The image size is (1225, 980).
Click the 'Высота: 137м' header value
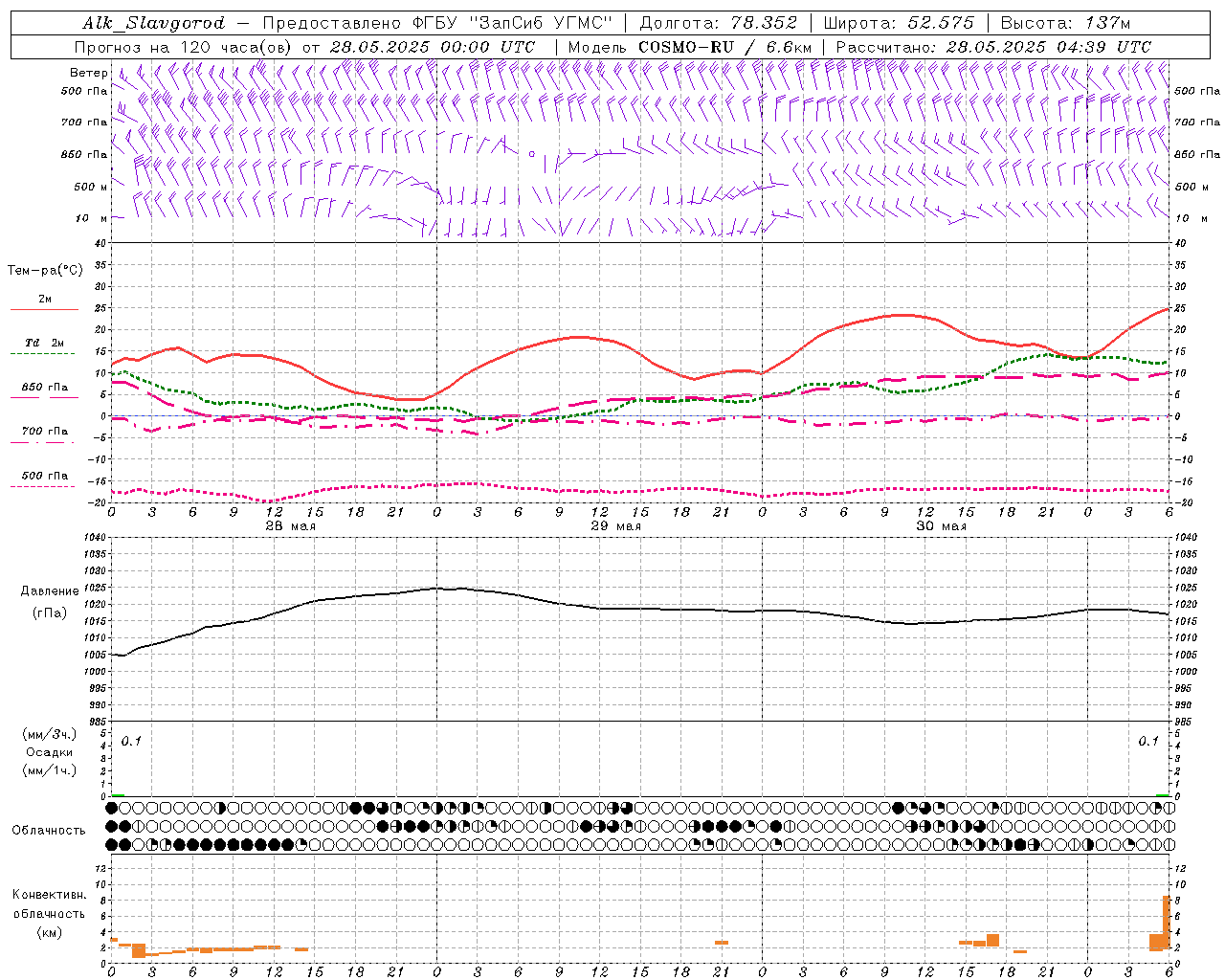(x=1066, y=23)
